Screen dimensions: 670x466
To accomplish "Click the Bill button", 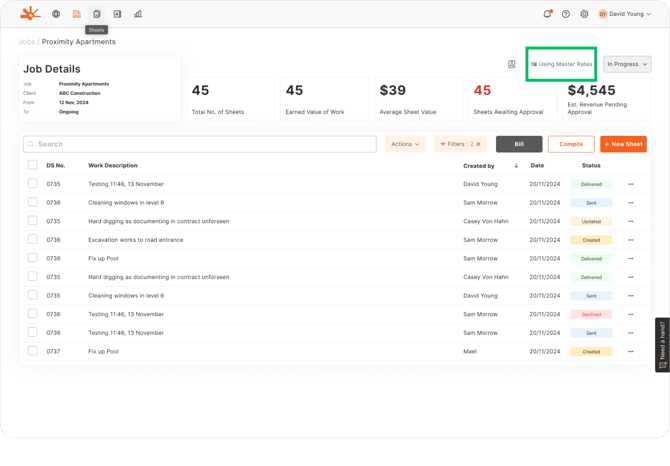I will click(x=519, y=144).
